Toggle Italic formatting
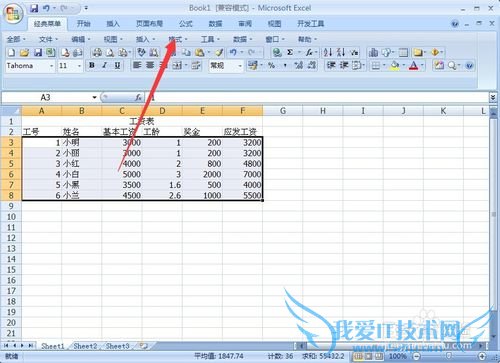The image size is (500, 363). (104, 66)
